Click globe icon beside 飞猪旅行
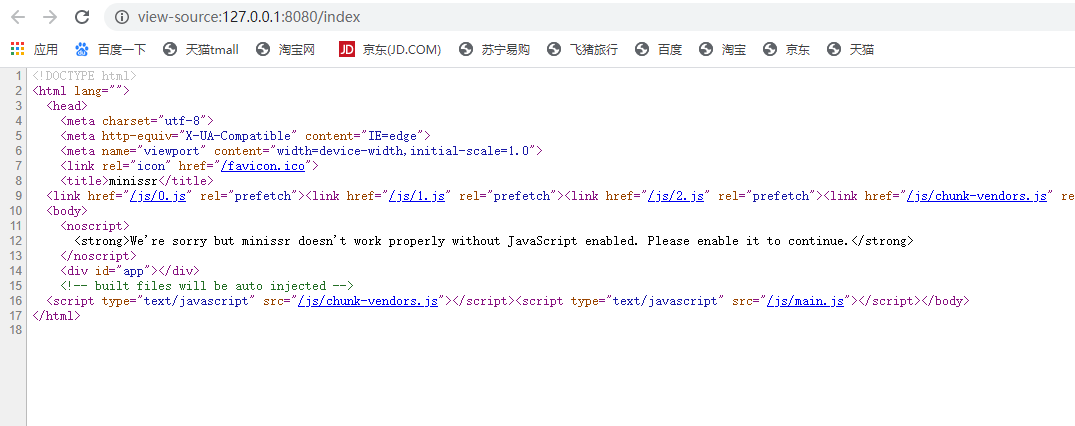Screen dimensions: 1075x426 (554, 49)
